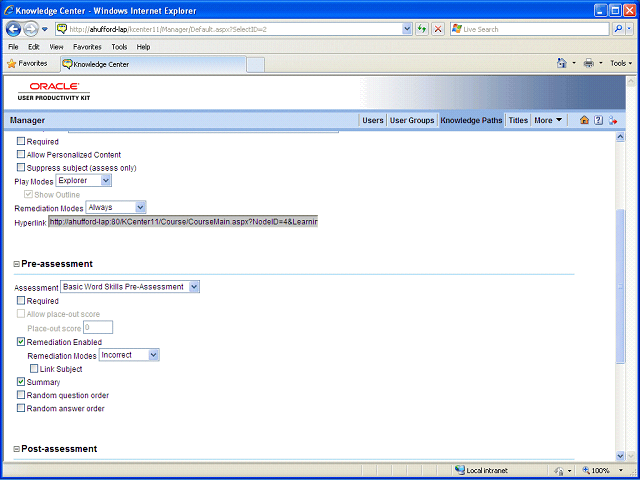This screenshot has height=480, width=640.
Task: Collapse the Post-assessment section
Action: [x=17, y=449]
